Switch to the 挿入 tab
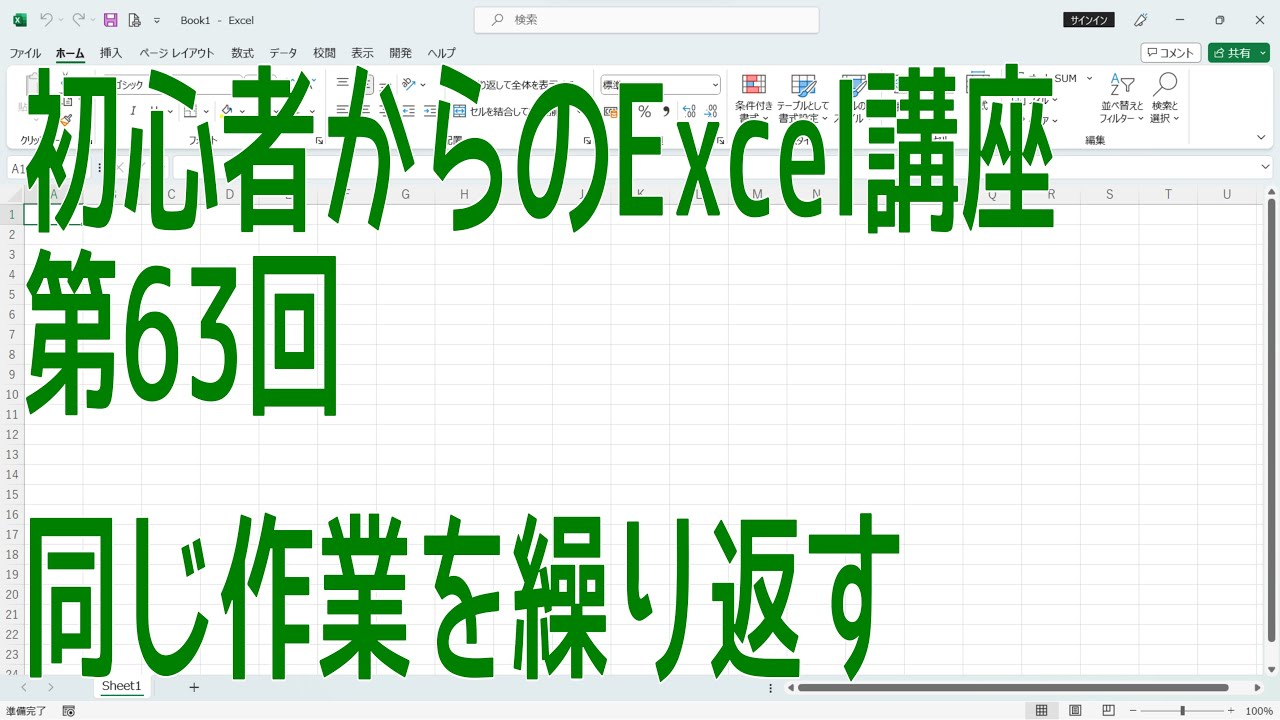 click(x=111, y=53)
